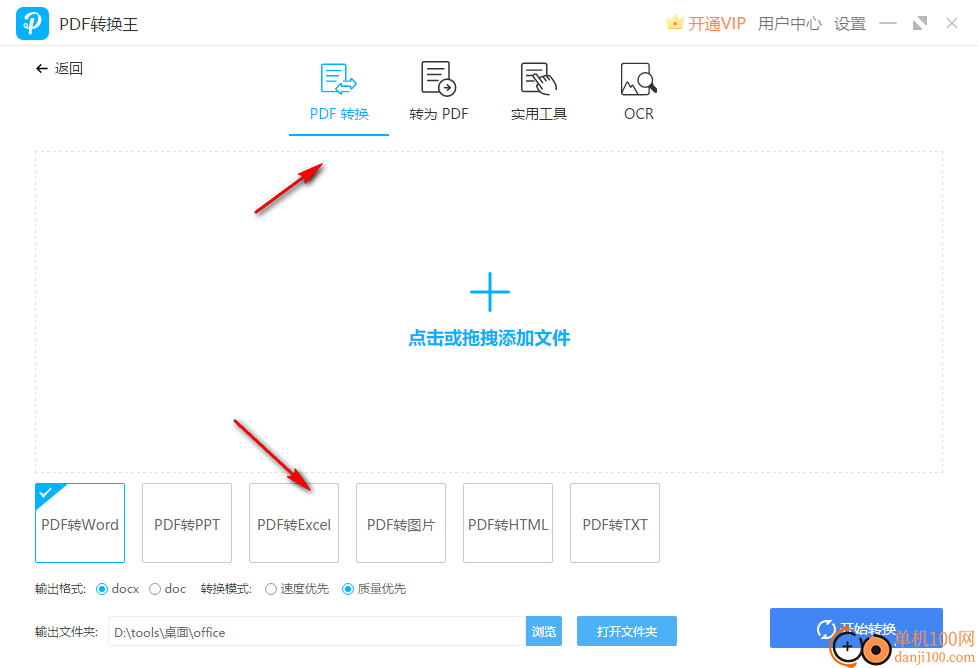Image resolution: width=978 pixels, height=668 pixels.
Task: Click 打开文件夹 button
Action: 627,631
